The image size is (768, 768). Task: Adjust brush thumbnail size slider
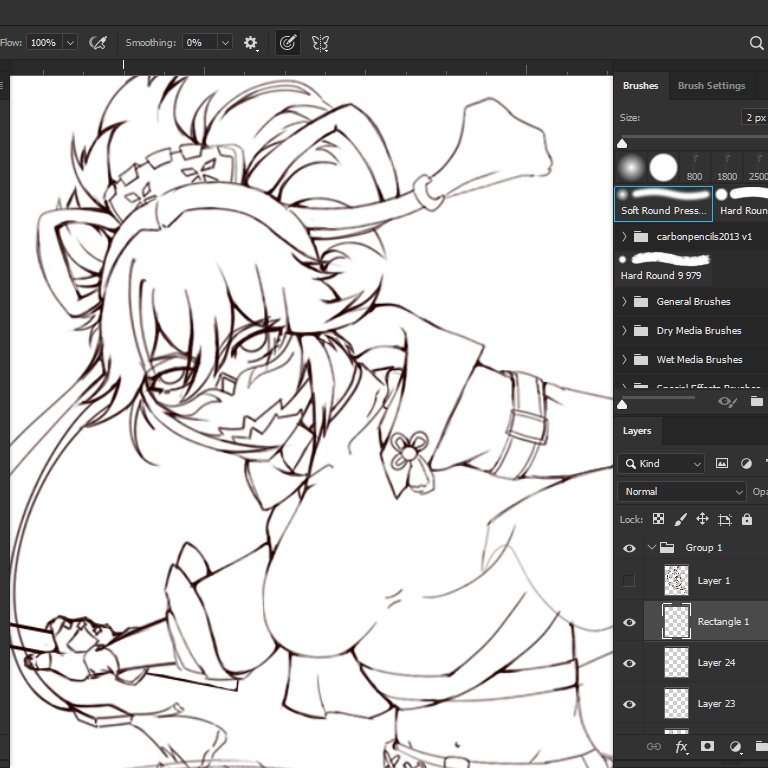[x=622, y=405]
